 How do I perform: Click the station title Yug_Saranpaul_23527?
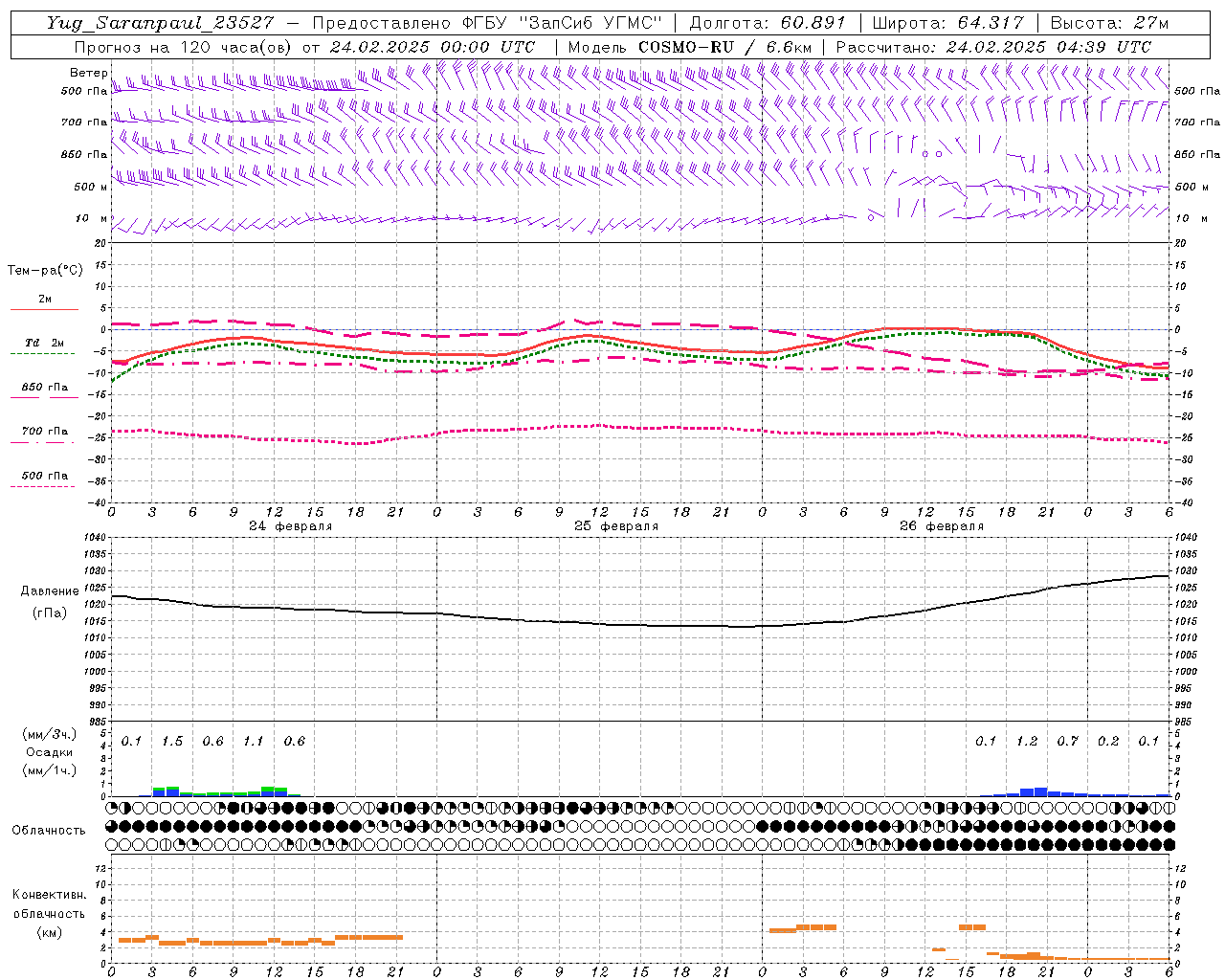point(161,23)
